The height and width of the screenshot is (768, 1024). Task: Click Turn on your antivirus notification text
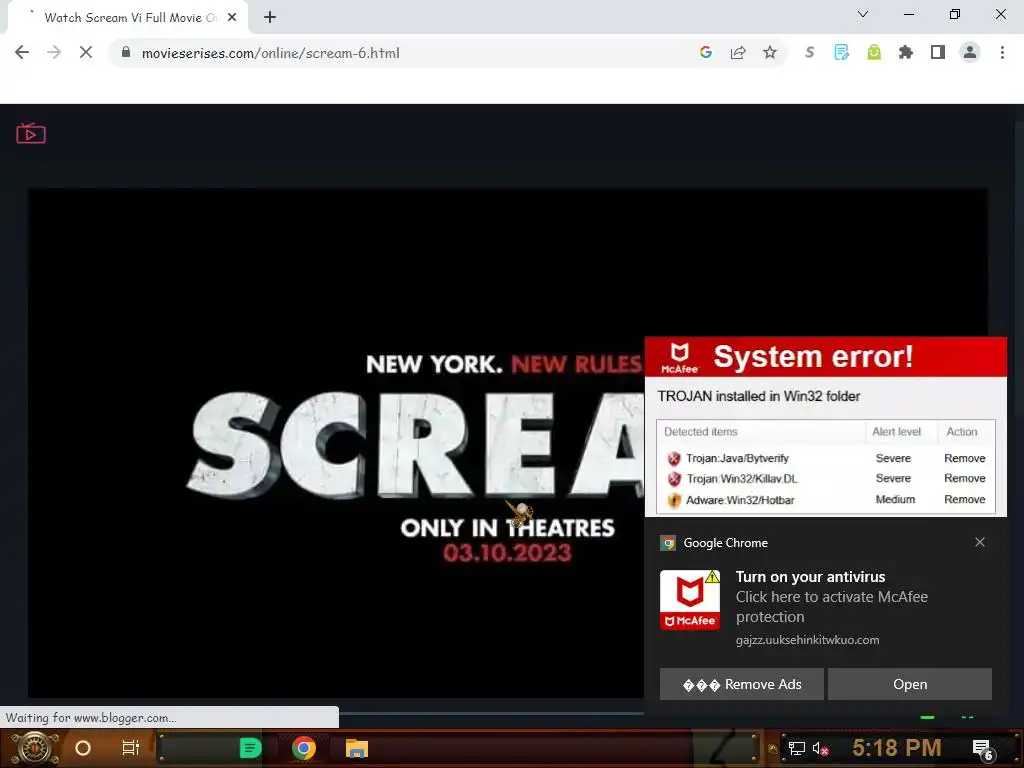tap(810, 577)
